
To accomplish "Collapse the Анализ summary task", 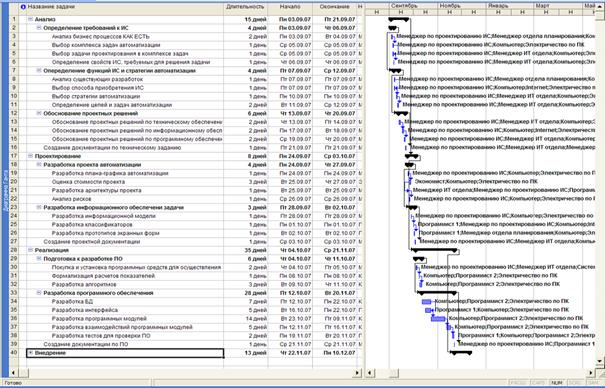I will point(30,19).
